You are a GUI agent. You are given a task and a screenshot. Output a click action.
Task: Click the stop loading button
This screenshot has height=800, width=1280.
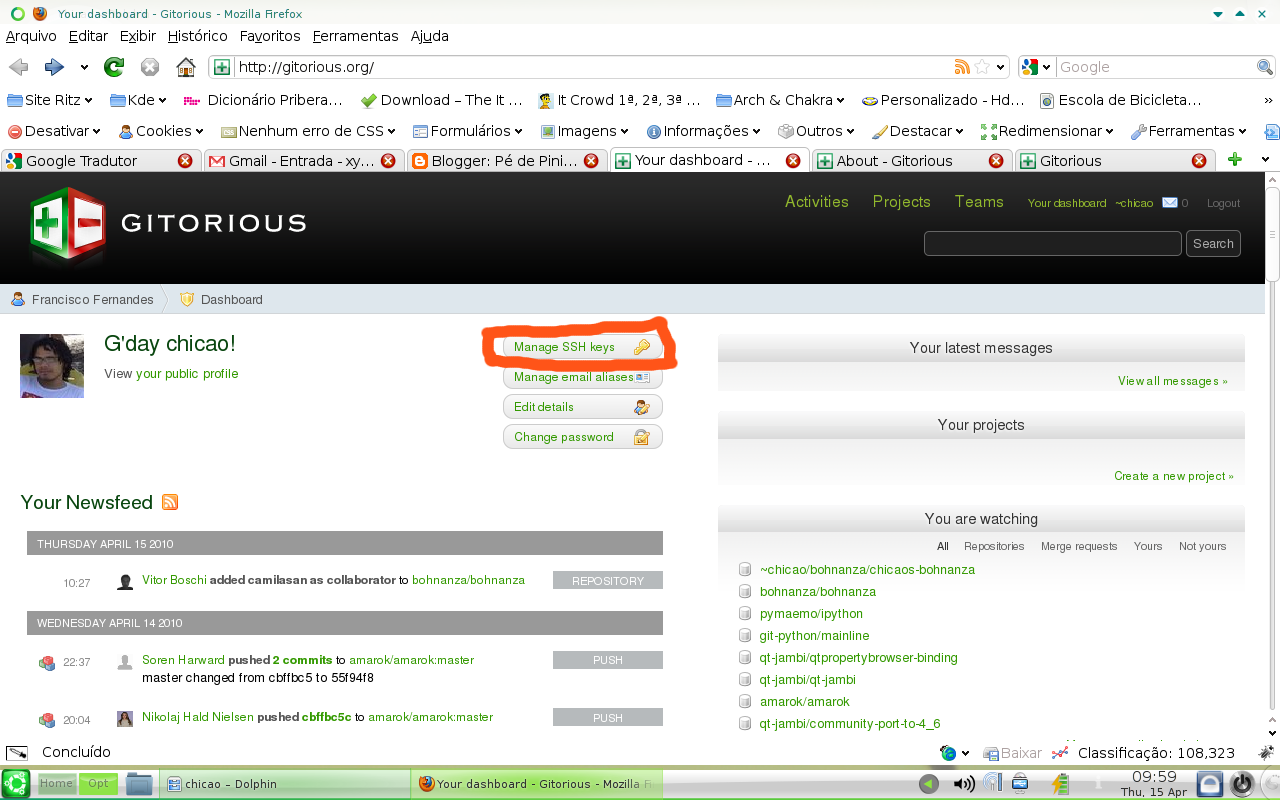(150, 67)
